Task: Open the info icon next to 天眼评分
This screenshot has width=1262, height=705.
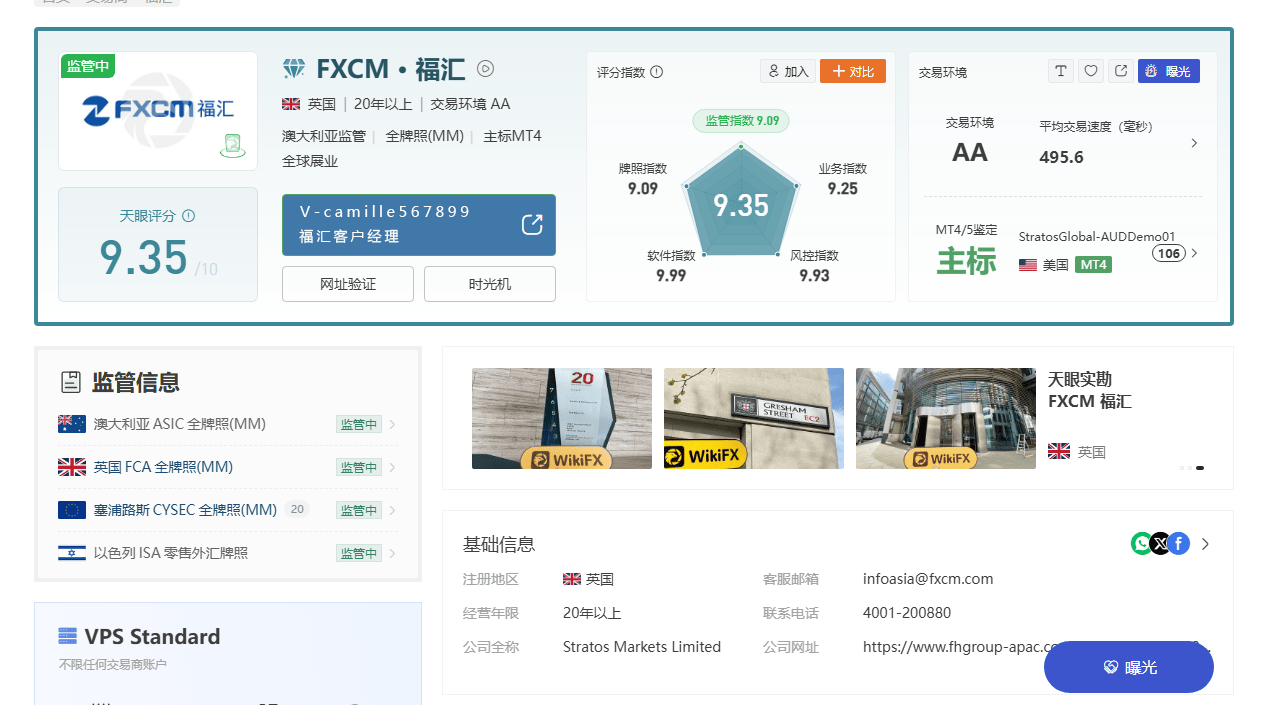Action: point(189,216)
